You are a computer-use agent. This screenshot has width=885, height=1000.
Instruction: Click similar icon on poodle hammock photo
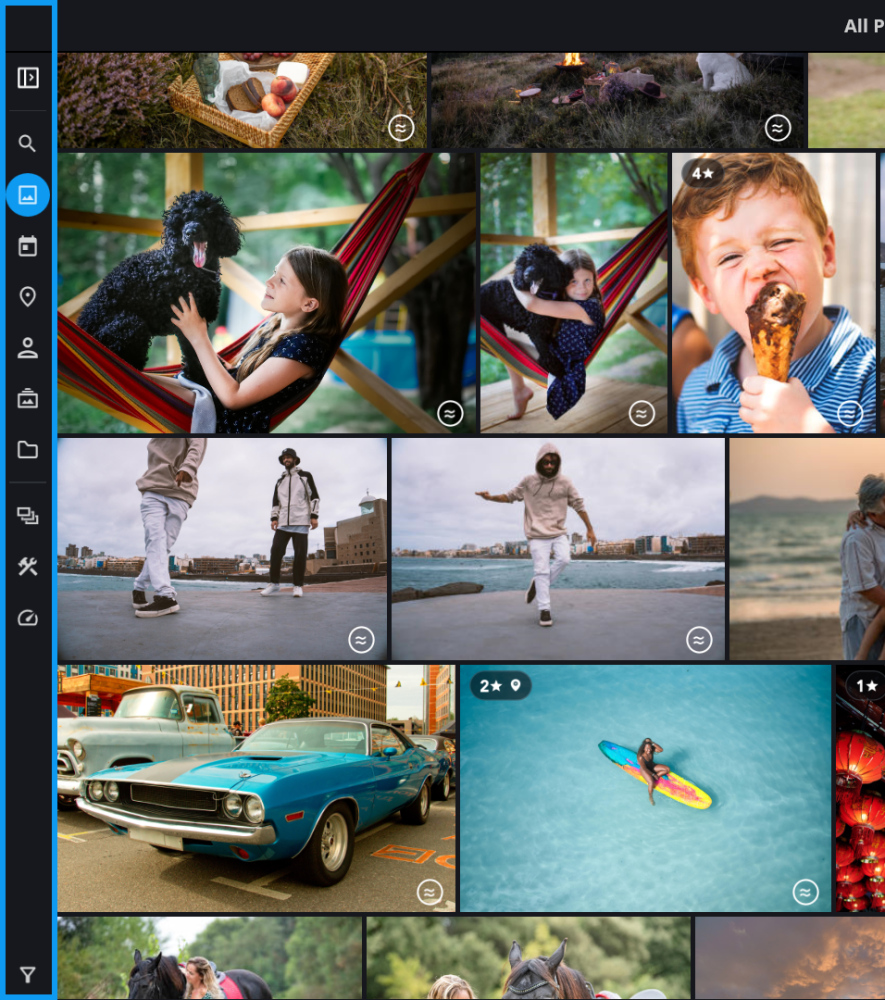[x=450, y=414]
